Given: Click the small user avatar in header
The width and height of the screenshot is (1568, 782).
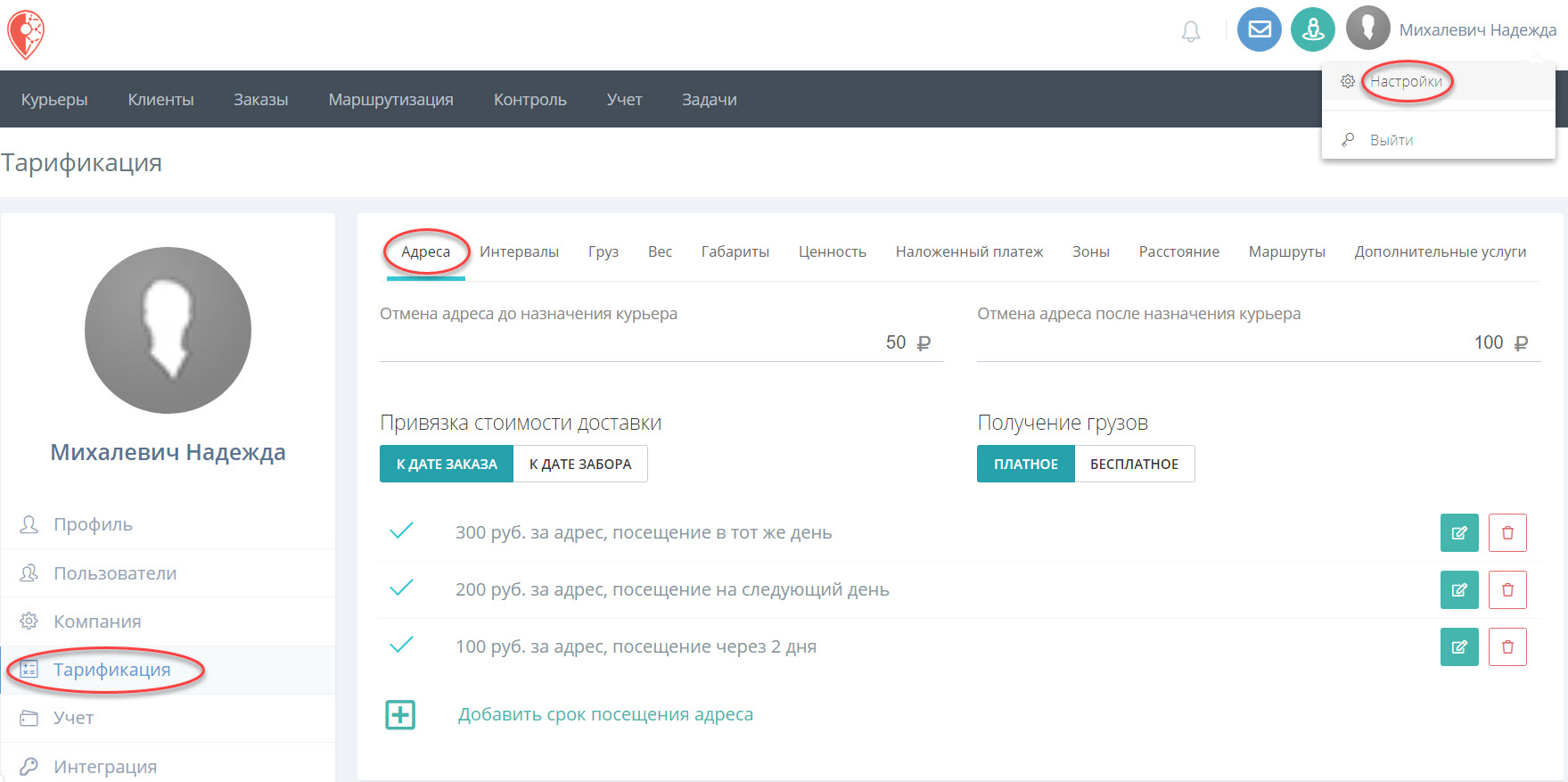Looking at the screenshot, I should (1368, 29).
